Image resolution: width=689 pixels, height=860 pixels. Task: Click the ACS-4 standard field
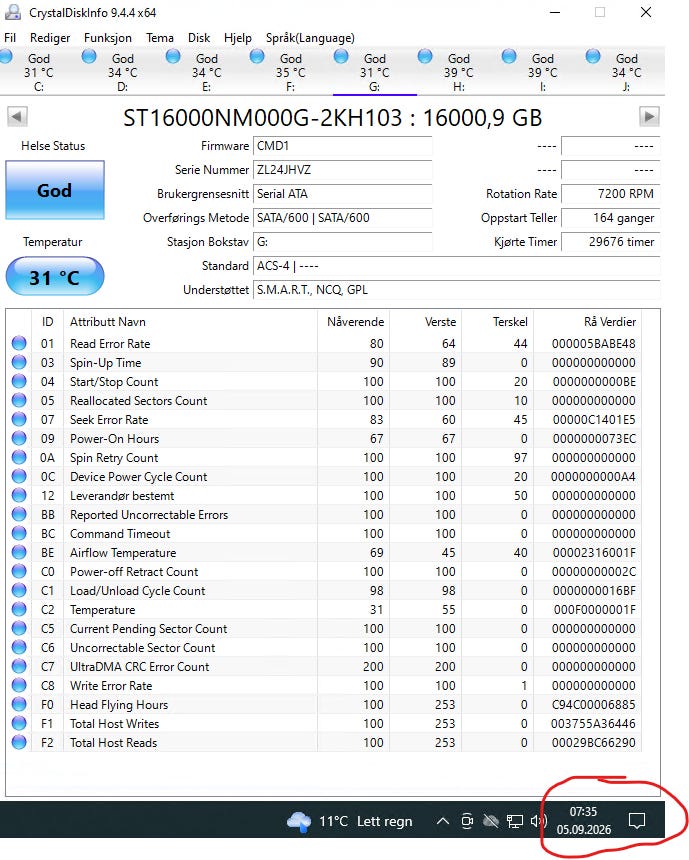click(456, 266)
